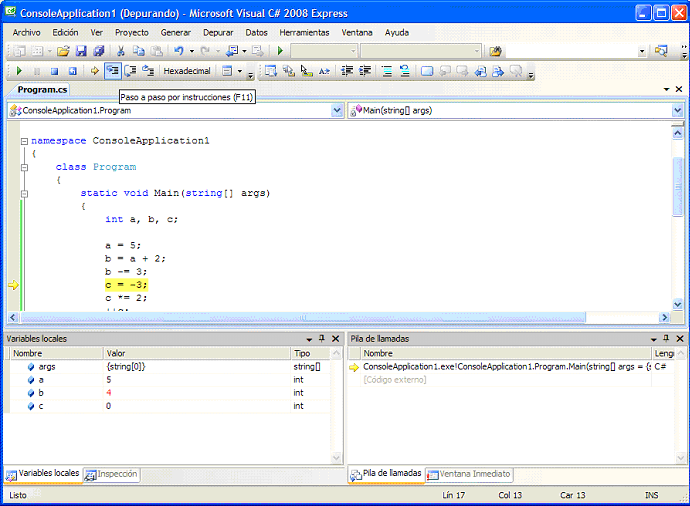Toggle pin on Pila de llamadas panel

665,339
